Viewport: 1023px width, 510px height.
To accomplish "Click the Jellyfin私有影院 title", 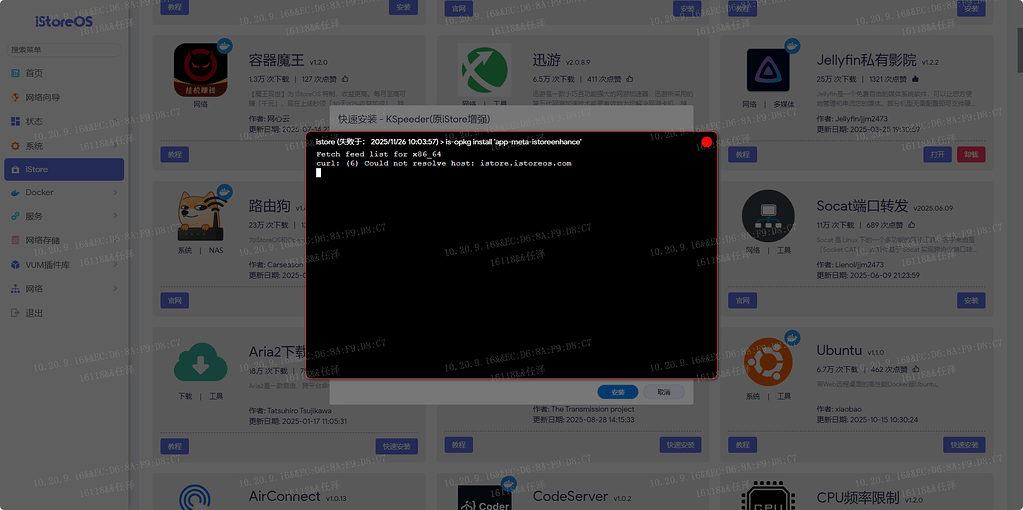I will pos(866,60).
